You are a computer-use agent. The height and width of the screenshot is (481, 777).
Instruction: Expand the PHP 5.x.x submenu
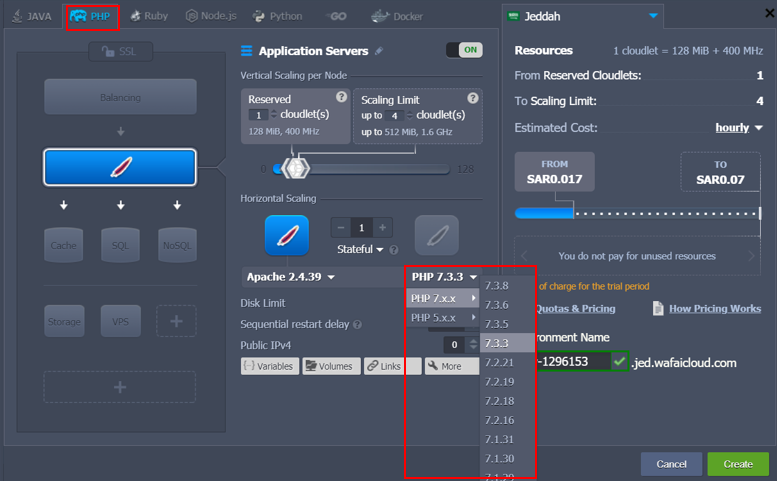pos(443,318)
